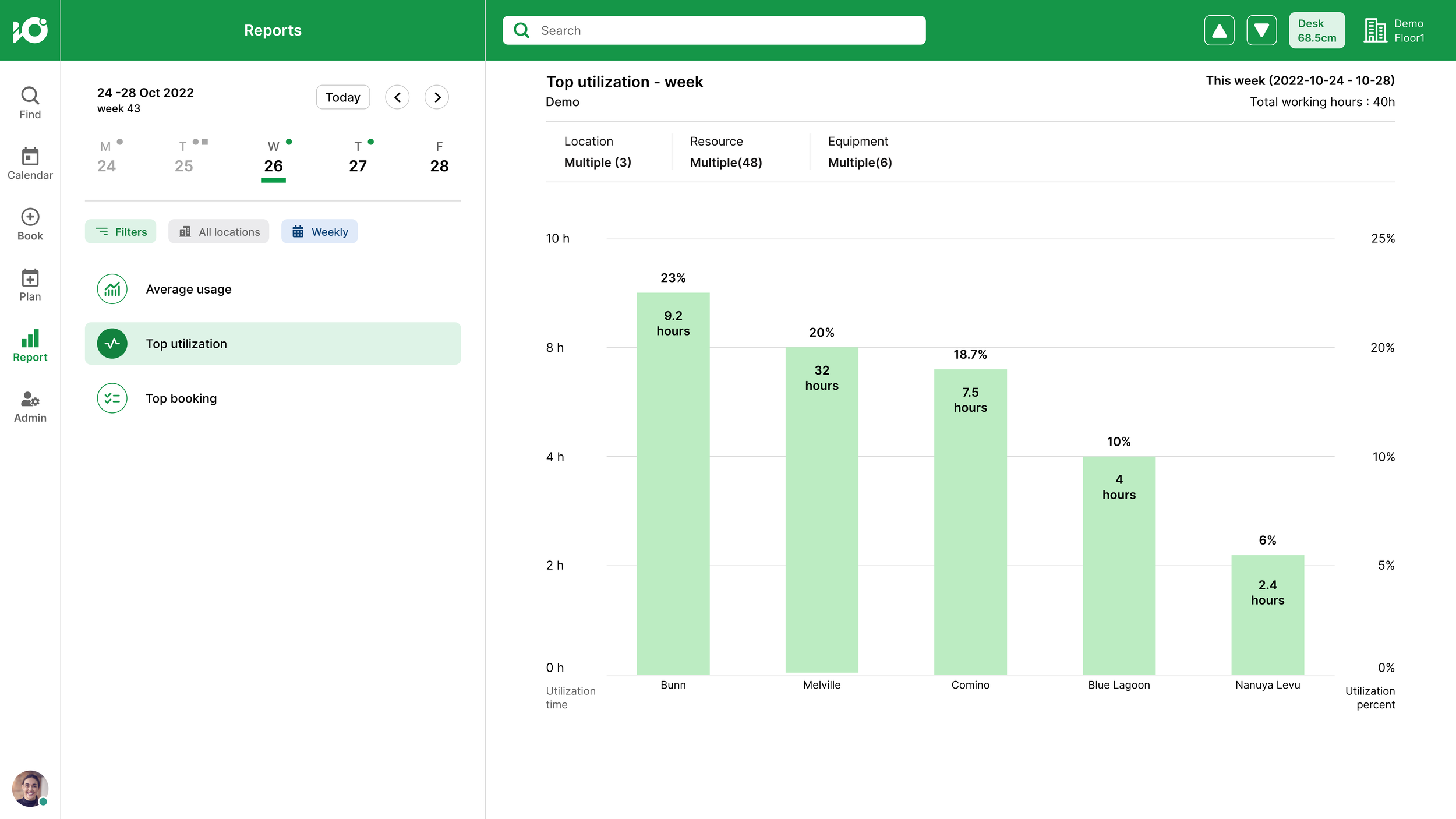Open the Admin sidebar icon
The image size is (1456, 819).
[30, 407]
